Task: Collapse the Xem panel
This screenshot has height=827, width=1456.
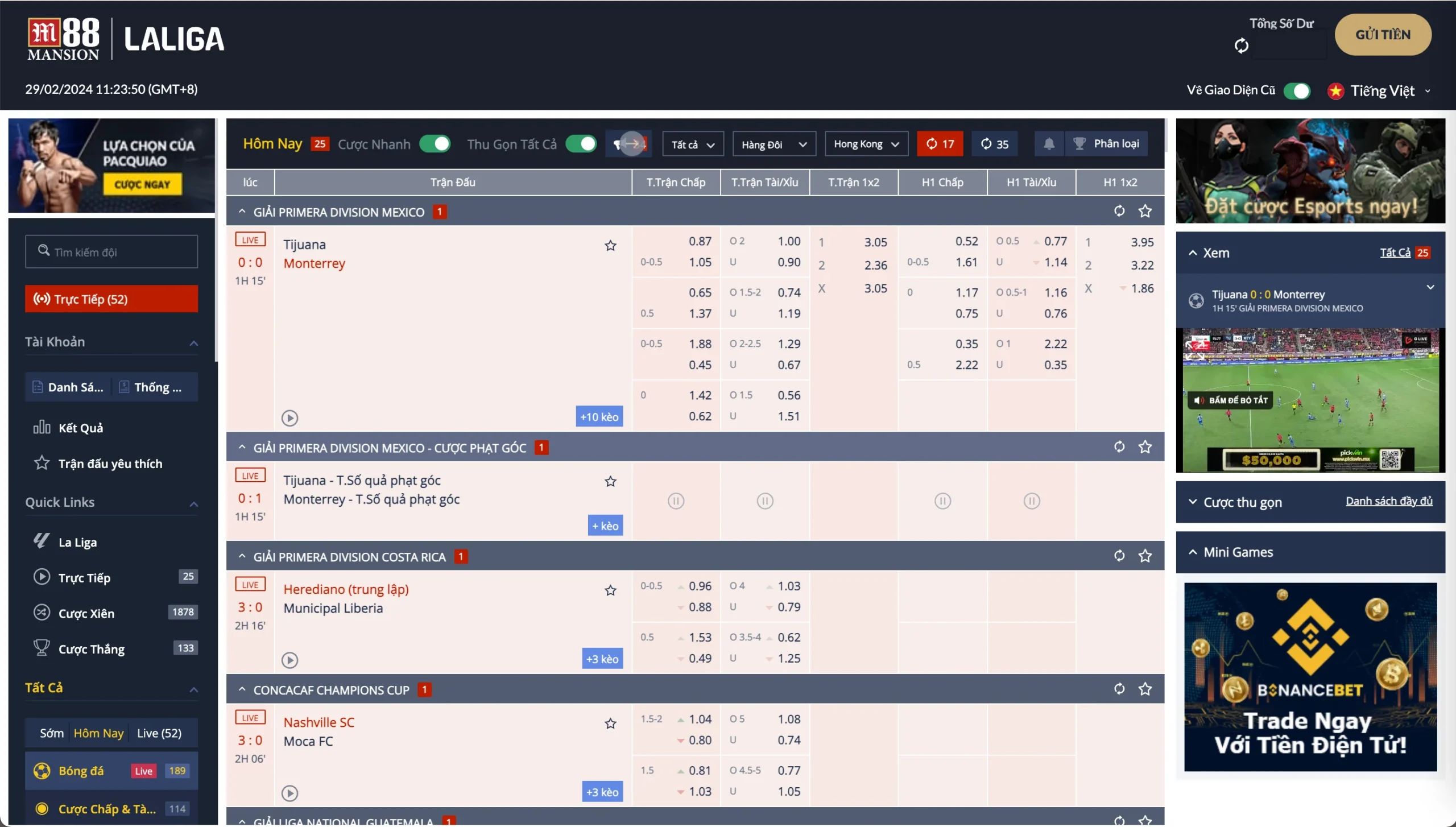Action: click(x=1193, y=253)
